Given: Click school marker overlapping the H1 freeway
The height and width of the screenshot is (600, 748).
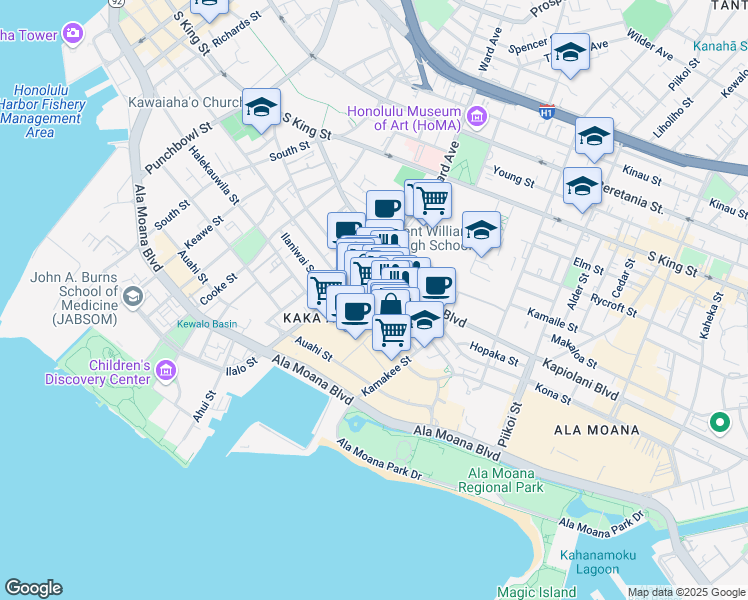Looking at the screenshot, I should pos(594,137).
